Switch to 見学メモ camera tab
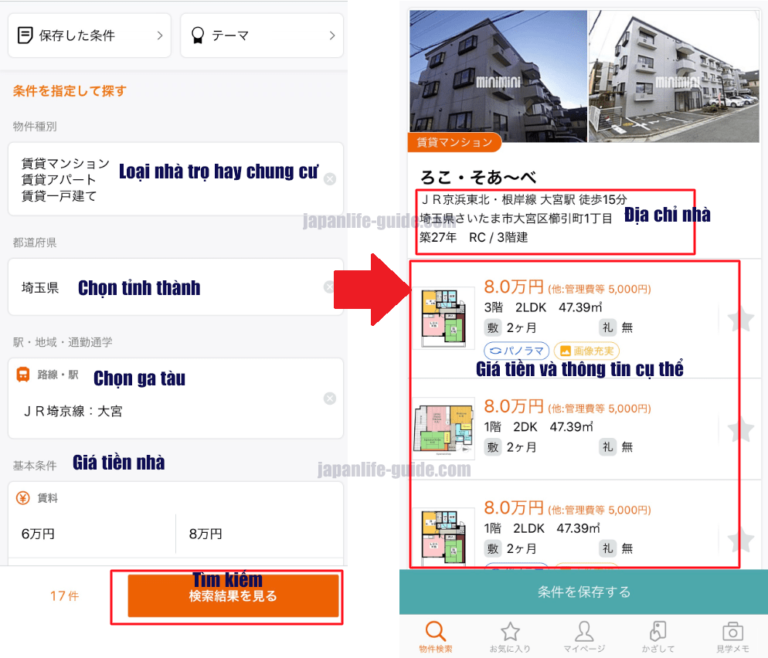This screenshot has height=658, width=768. coord(732,637)
